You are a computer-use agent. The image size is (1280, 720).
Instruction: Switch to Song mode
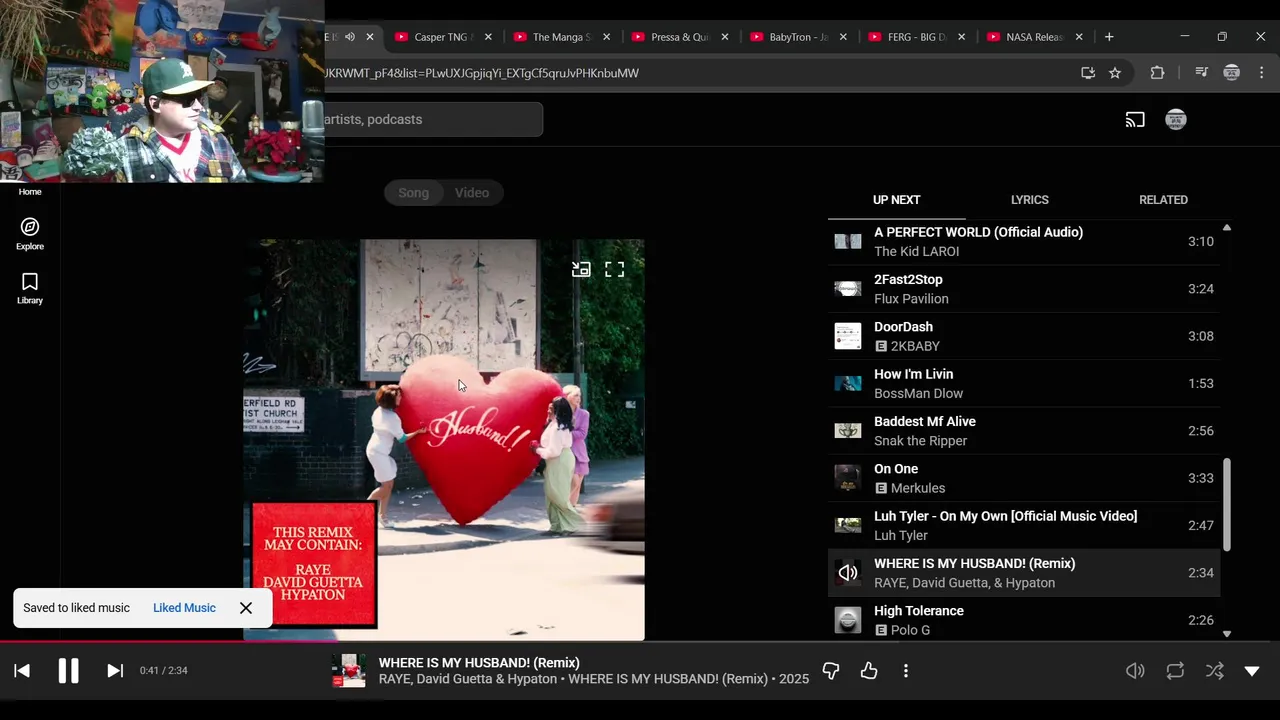pos(413,193)
